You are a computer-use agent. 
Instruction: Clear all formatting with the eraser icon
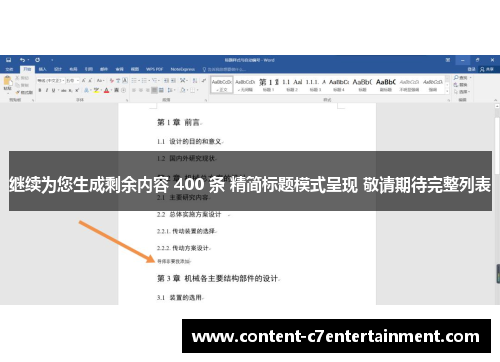[112, 80]
